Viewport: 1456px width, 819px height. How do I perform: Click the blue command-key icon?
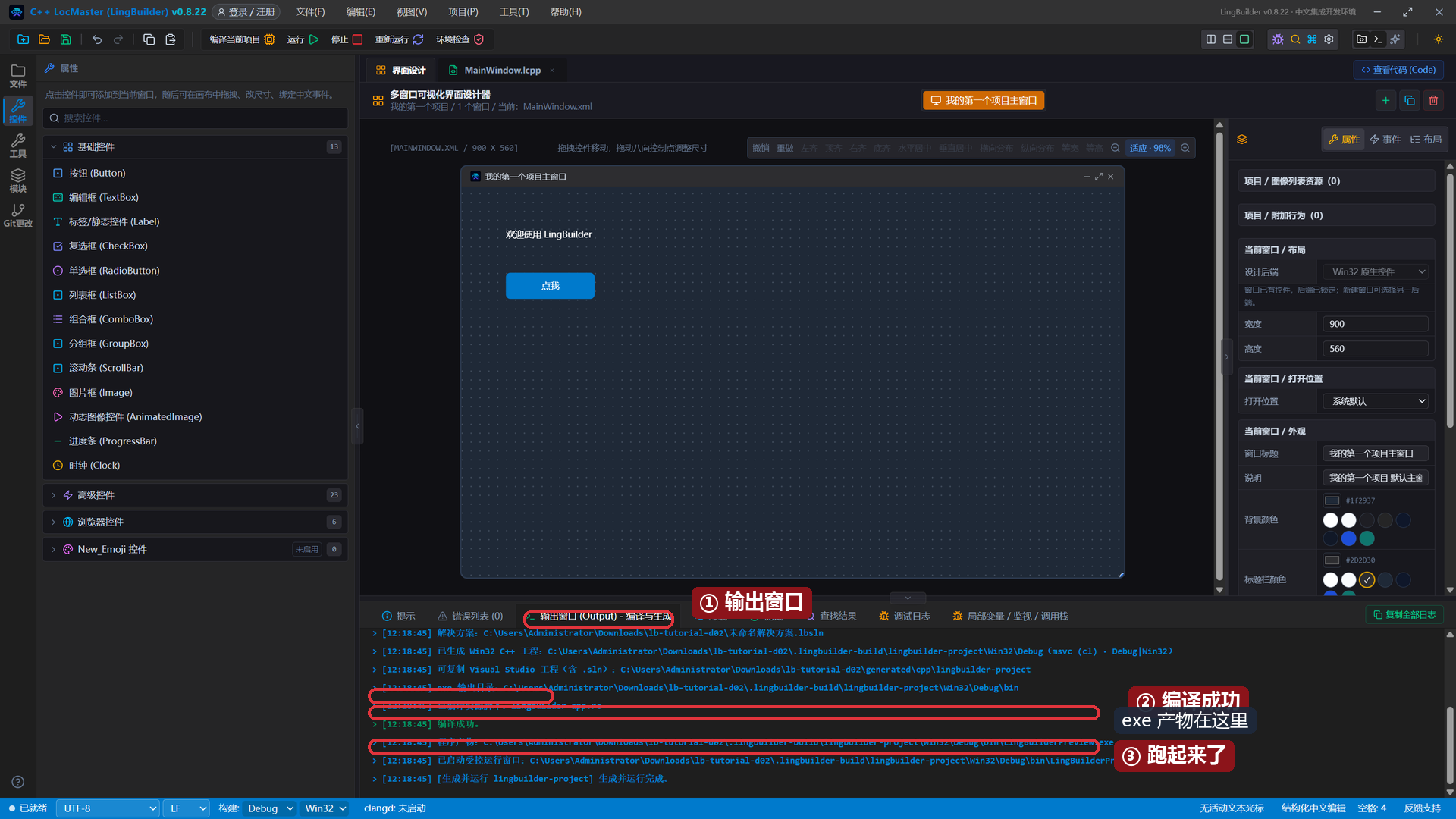tap(1312, 39)
